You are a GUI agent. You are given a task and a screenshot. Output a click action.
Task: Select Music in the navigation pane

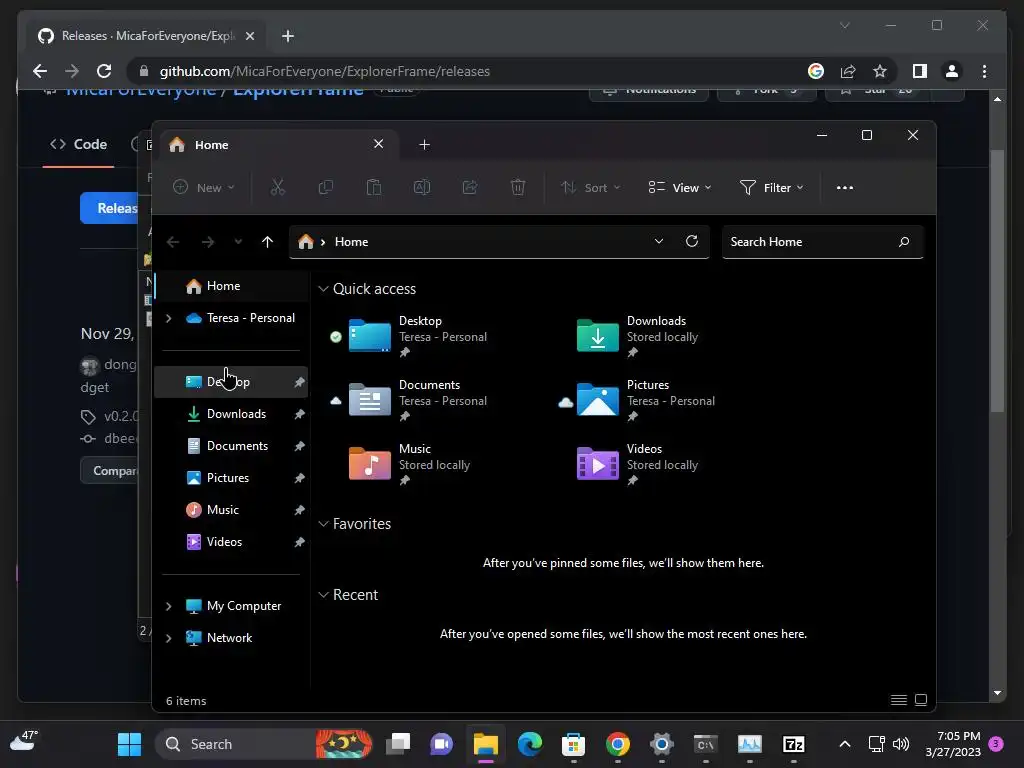231,510
